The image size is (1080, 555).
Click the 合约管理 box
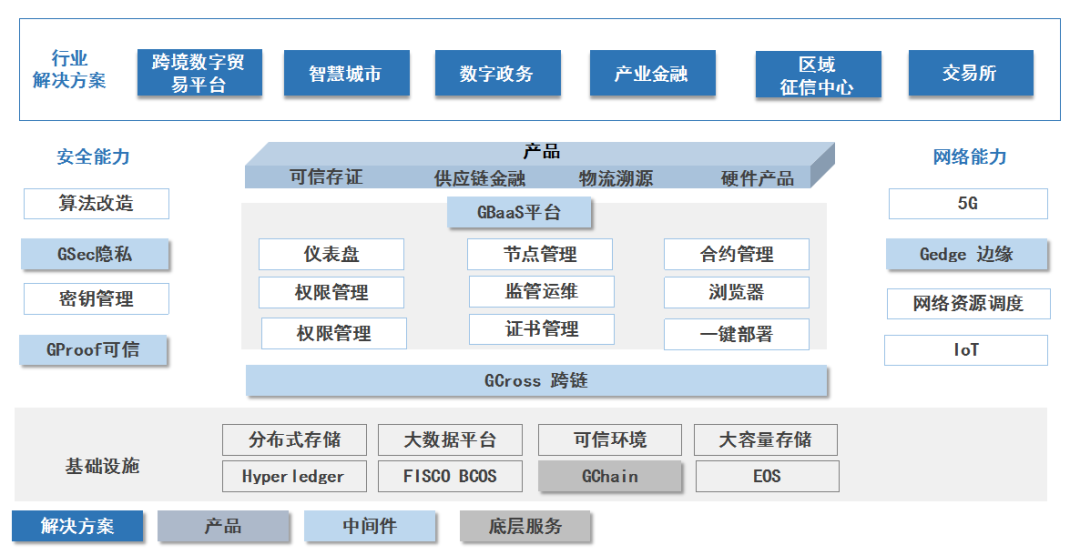[x=736, y=254]
